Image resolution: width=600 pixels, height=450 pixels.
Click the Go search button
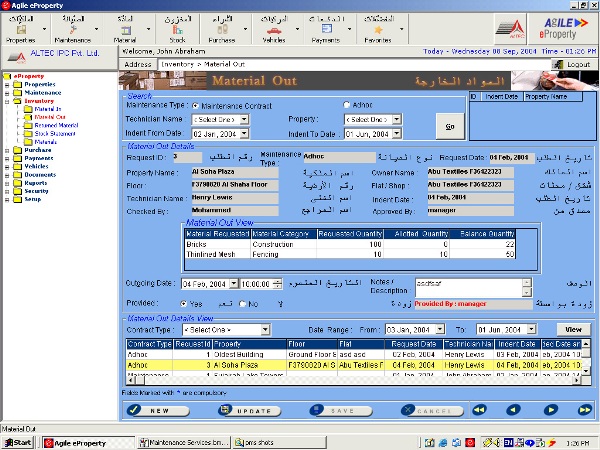coord(450,126)
